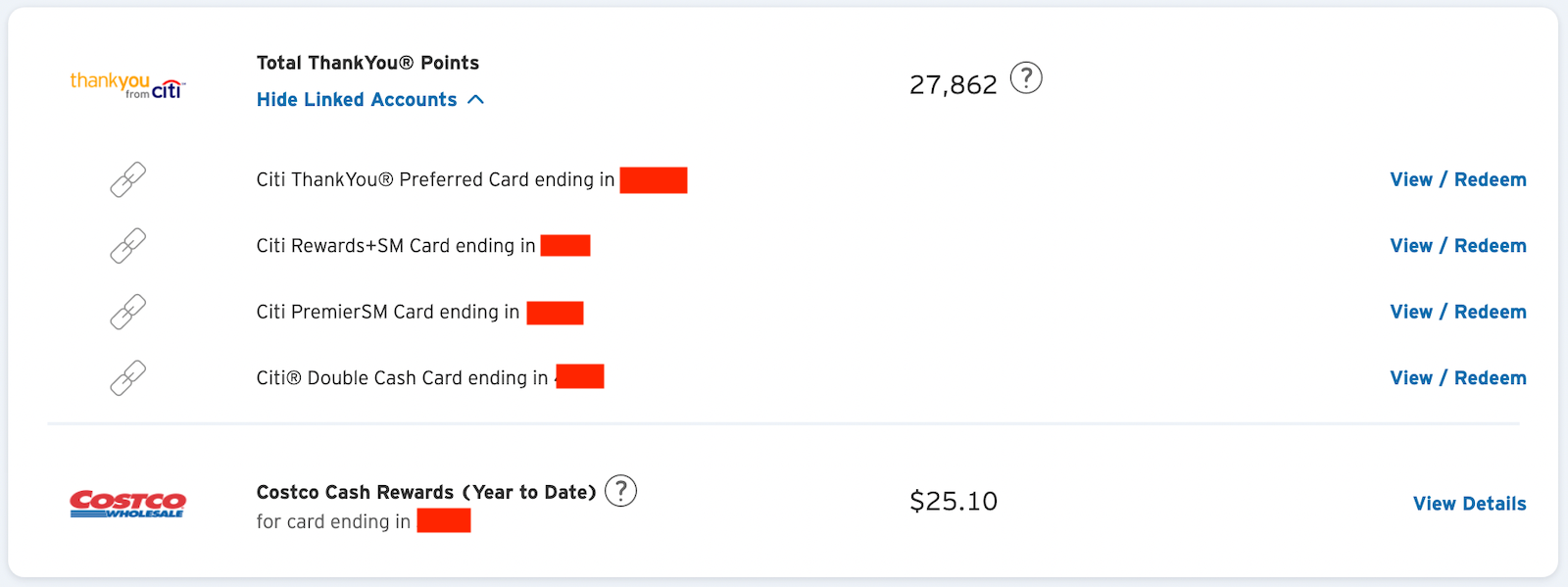Image resolution: width=1568 pixels, height=587 pixels.
Task: Click link icon for Rewards+ Card
Action: click(x=128, y=246)
